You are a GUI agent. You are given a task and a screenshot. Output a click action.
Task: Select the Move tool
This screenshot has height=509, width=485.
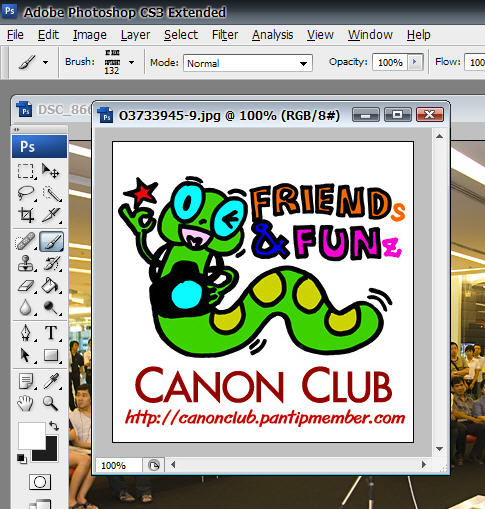(x=51, y=171)
